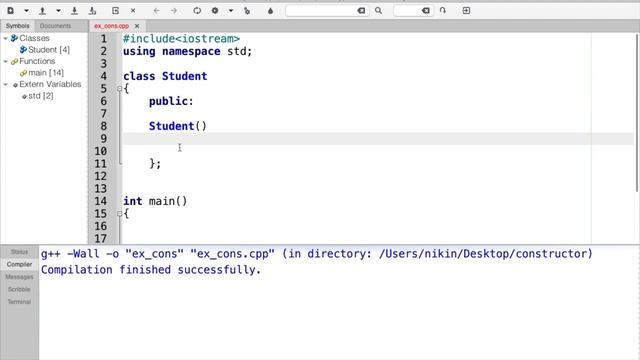Open the Compiler message tab
Screen dimensions: 640x360
19,264
